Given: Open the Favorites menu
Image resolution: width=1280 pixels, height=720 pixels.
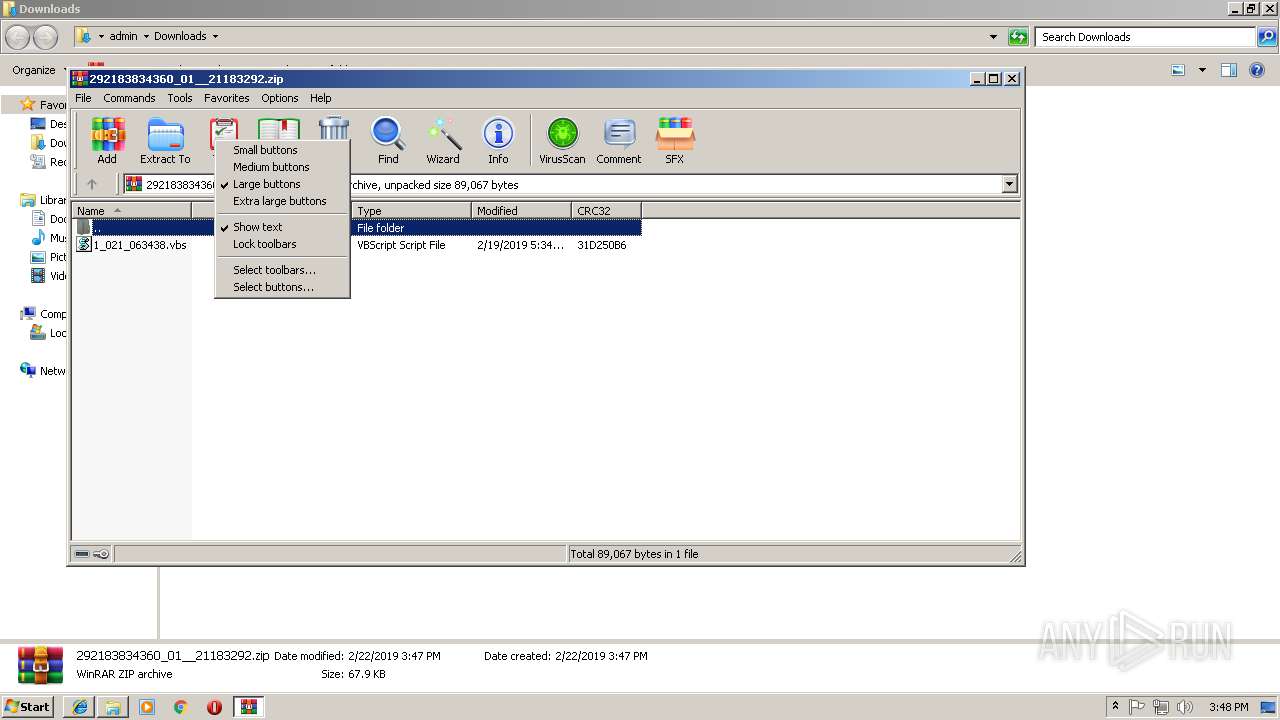Looking at the screenshot, I should [x=227, y=98].
